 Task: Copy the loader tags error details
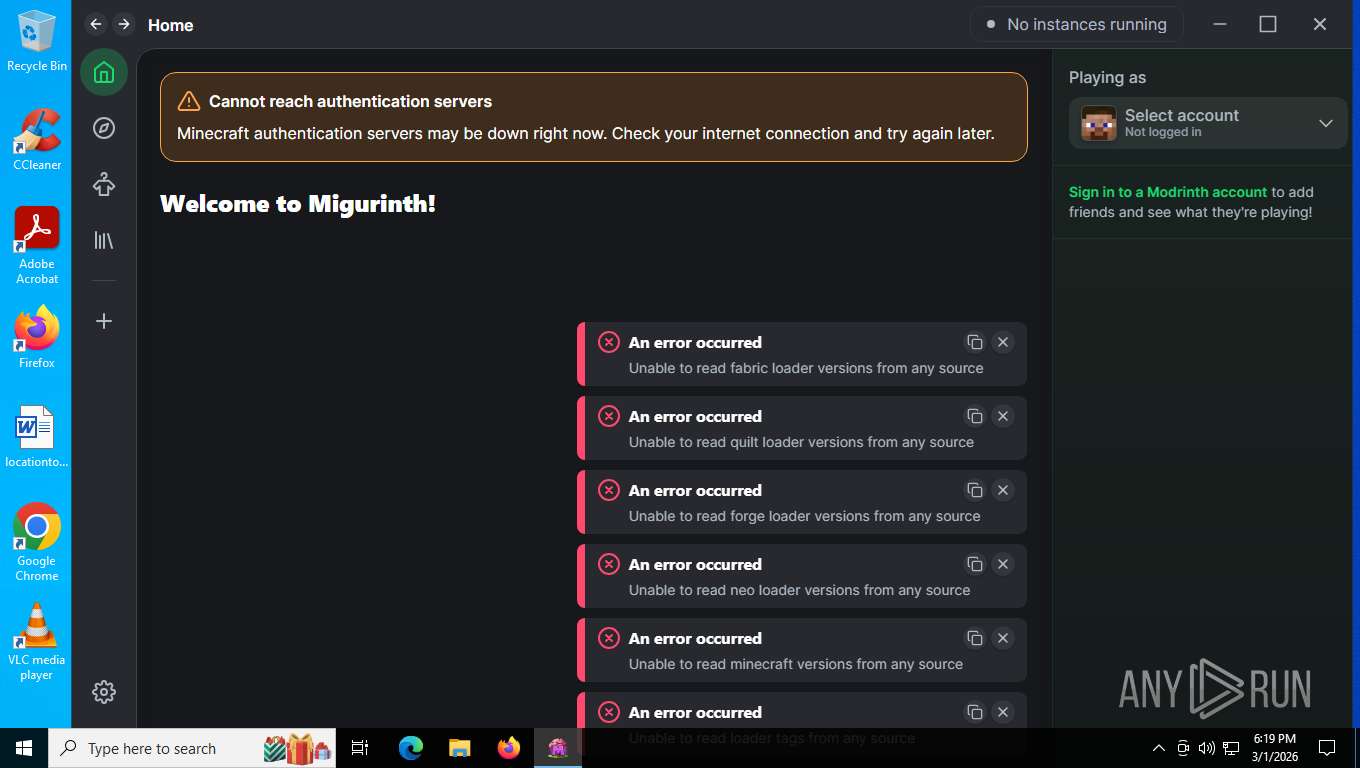click(975, 712)
